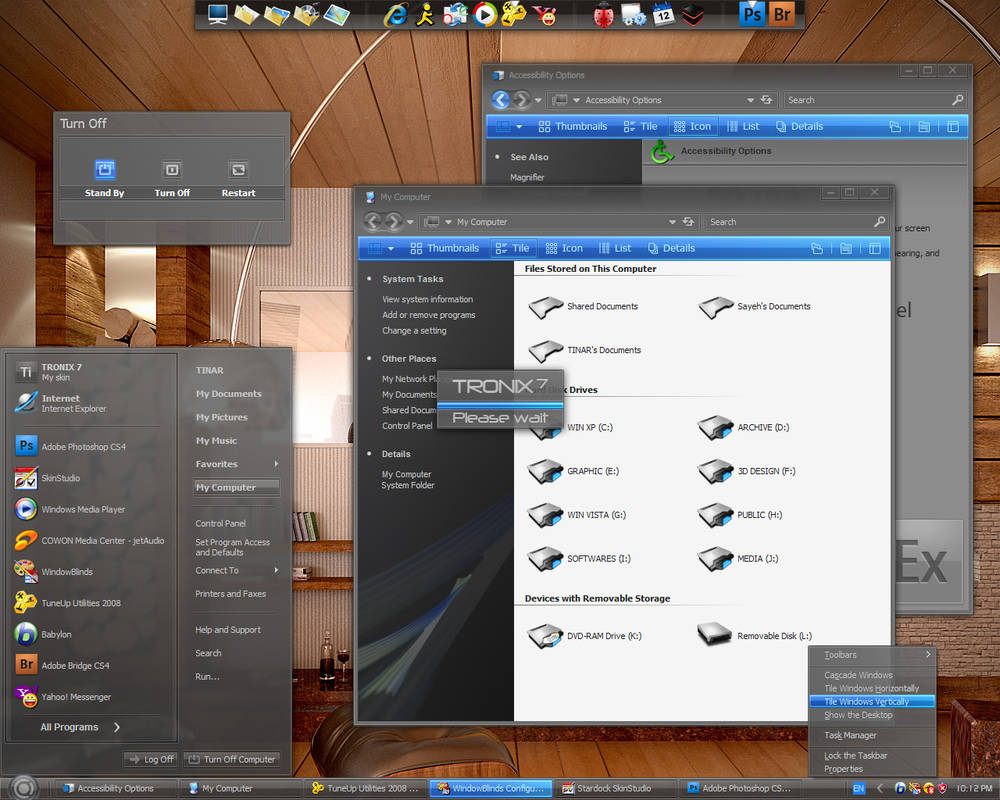Click the monitor icon in the top dock
The image size is (1000, 800).
pyautogui.click(x=217, y=14)
